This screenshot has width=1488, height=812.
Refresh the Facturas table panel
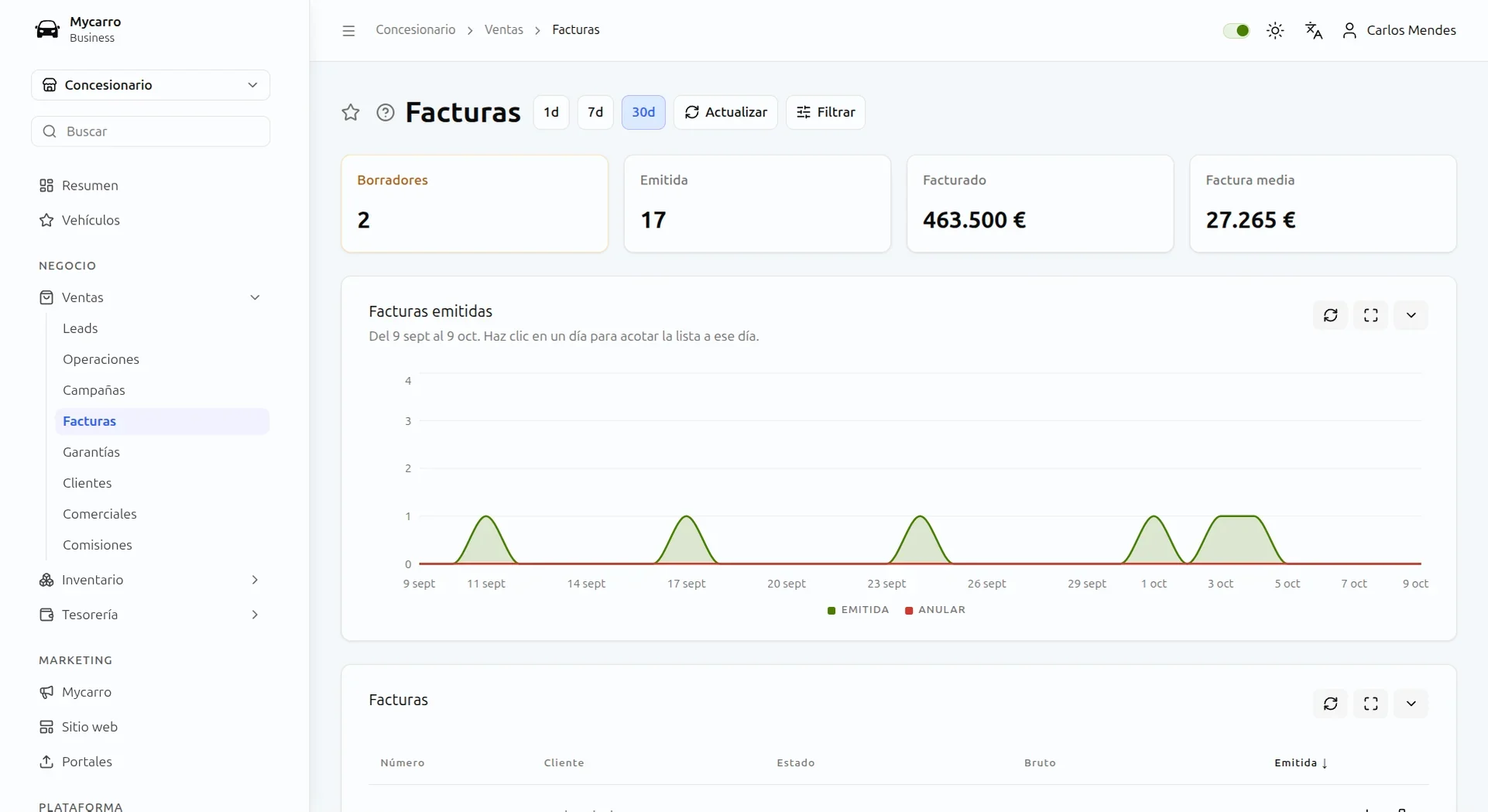1331,704
